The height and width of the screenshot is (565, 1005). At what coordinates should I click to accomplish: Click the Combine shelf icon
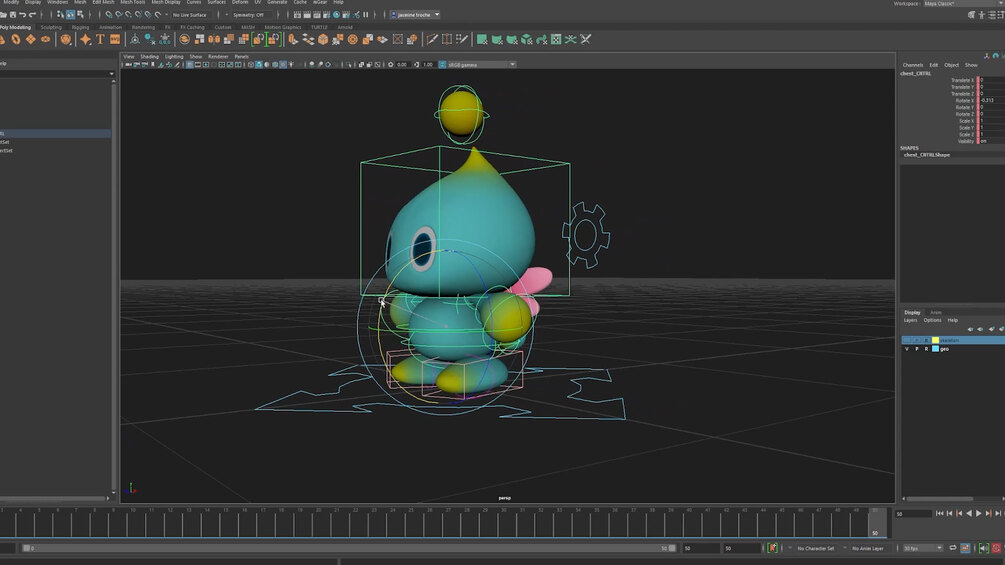point(199,40)
